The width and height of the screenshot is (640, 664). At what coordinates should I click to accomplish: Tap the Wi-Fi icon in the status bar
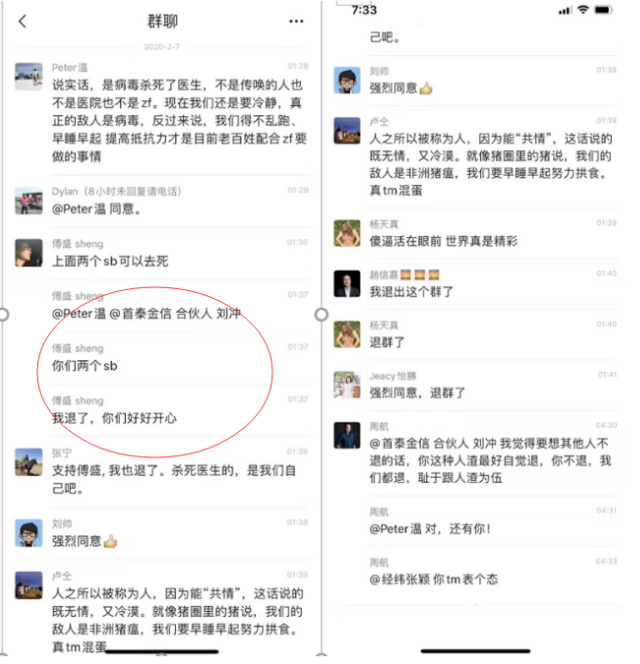tap(583, 10)
